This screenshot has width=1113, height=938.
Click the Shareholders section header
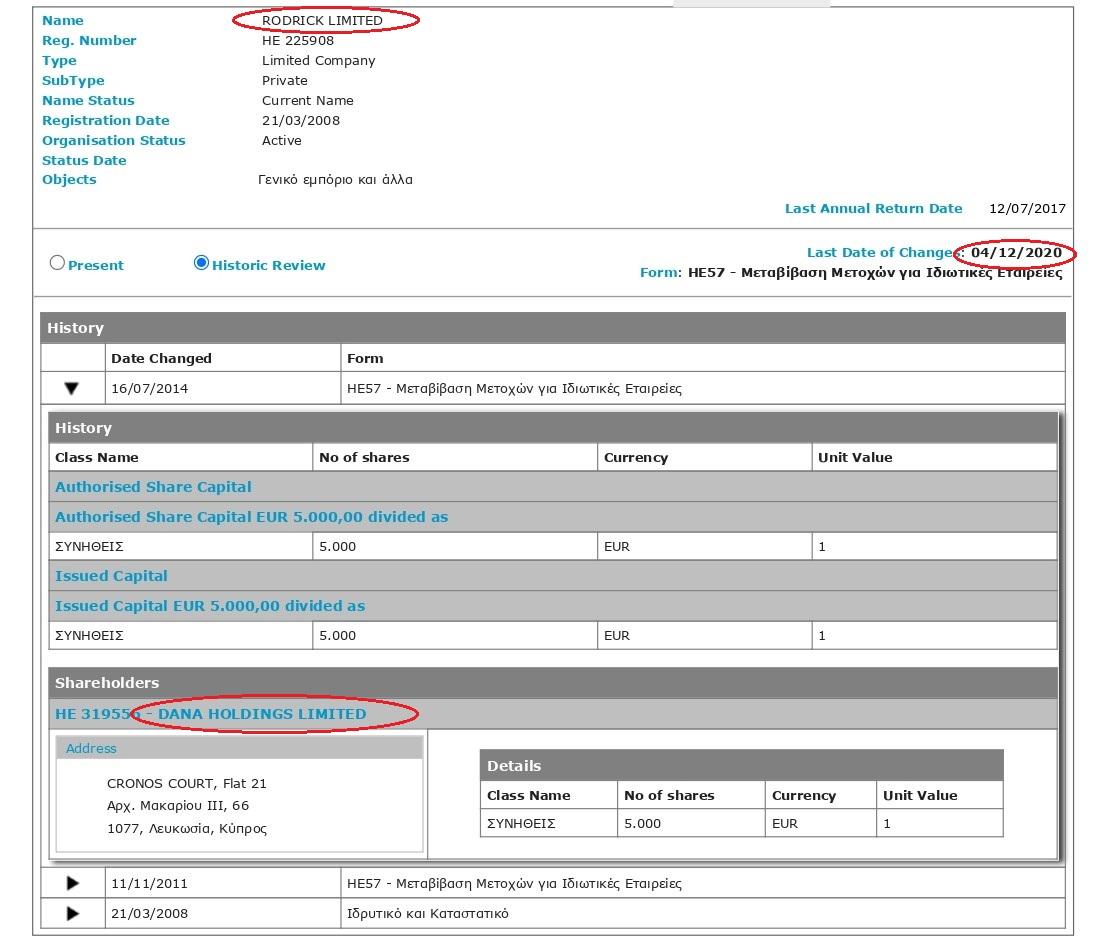pos(107,683)
